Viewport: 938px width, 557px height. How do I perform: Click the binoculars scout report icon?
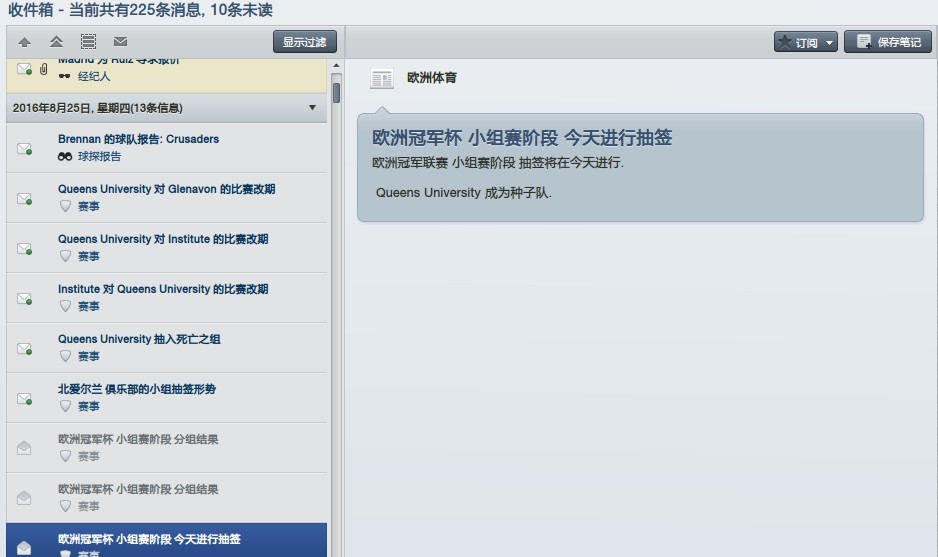click(x=65, y=157)
